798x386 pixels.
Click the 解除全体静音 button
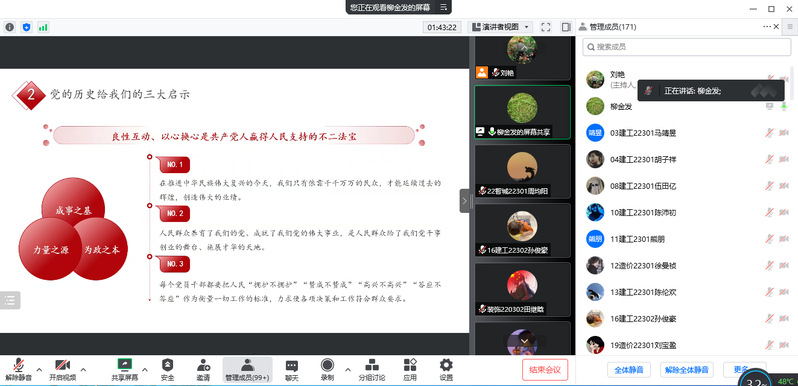pyautogui.click(x=687, y=370)
